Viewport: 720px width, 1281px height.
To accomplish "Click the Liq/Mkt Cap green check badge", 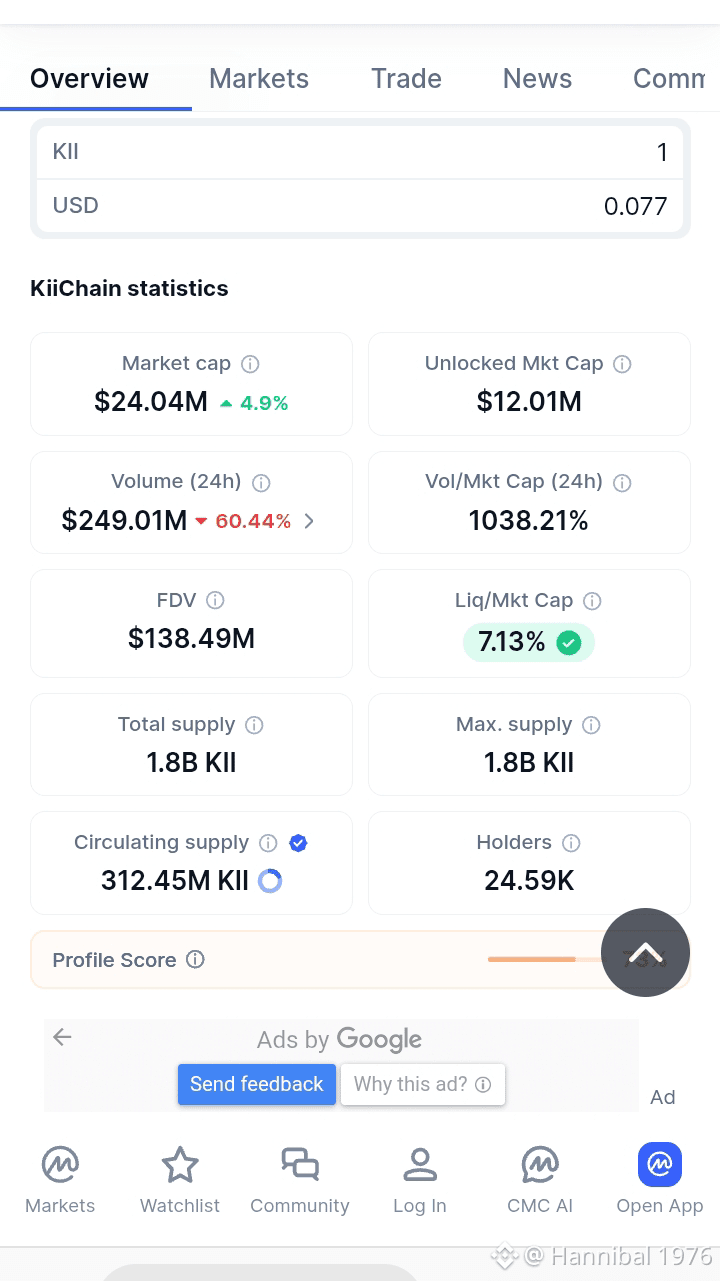I will (x=569, y=643).
